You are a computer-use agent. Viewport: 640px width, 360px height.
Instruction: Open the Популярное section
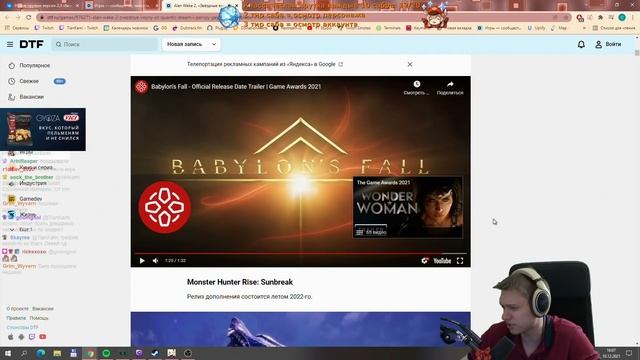[29, 65]
